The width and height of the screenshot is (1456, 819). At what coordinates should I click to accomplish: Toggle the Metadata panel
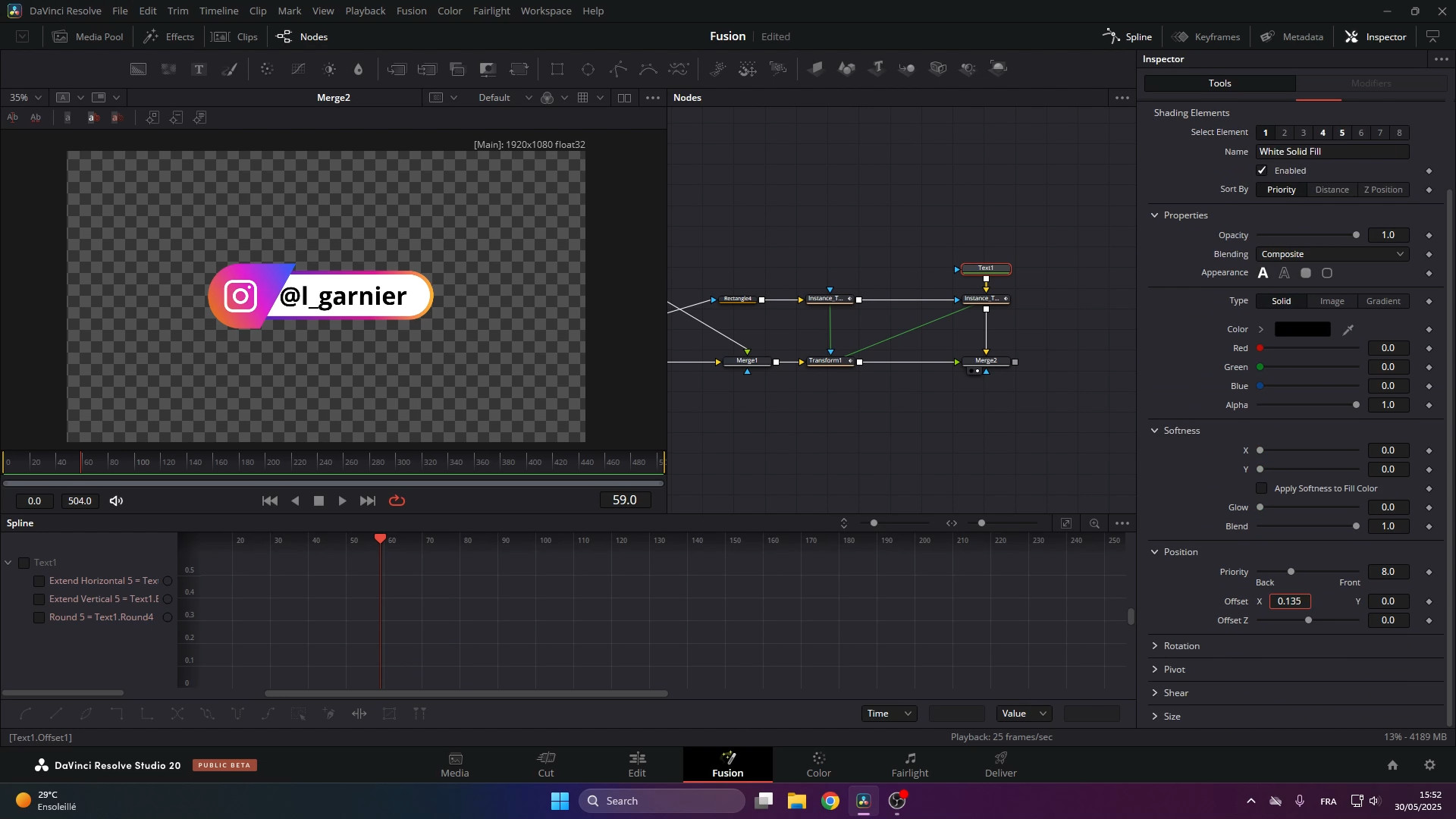(x=1292, y=36)
